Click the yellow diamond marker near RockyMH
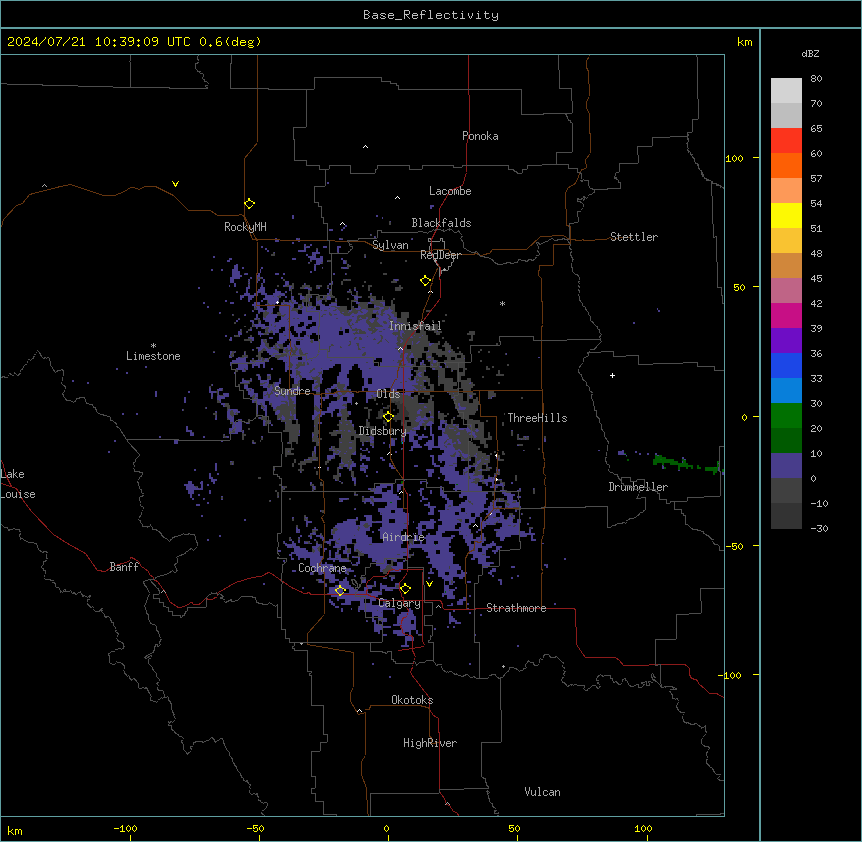 (250, 204)
